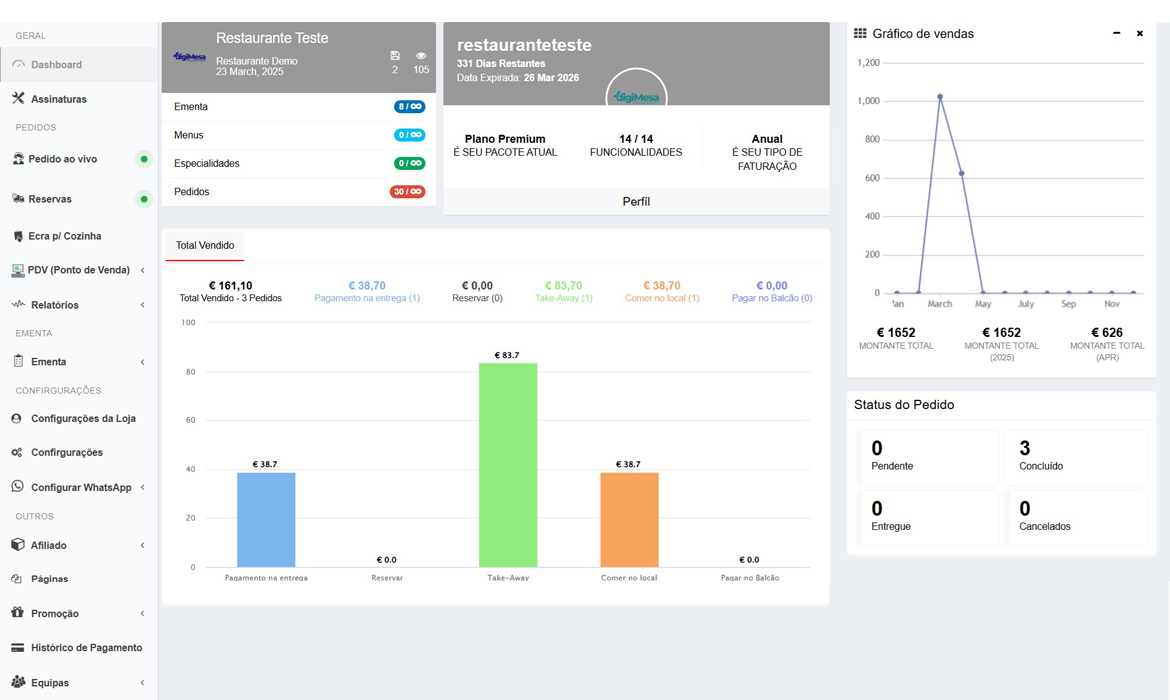Expand the PDV (Ponto de Venda) submenu

(142, 270)
